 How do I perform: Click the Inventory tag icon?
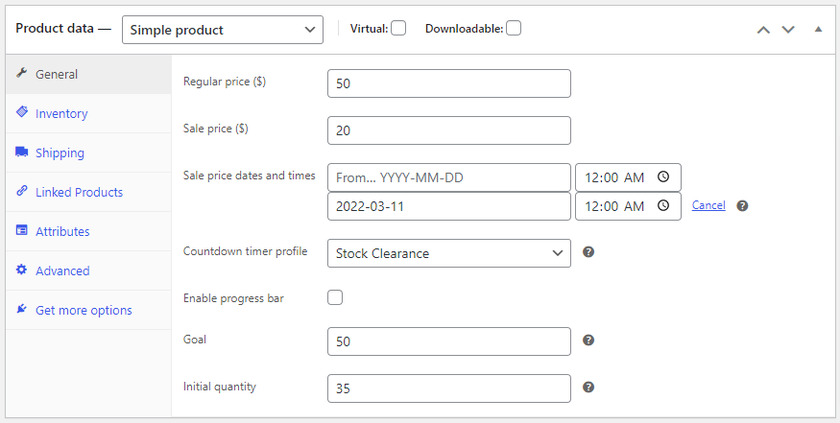[x=21, y=113]
